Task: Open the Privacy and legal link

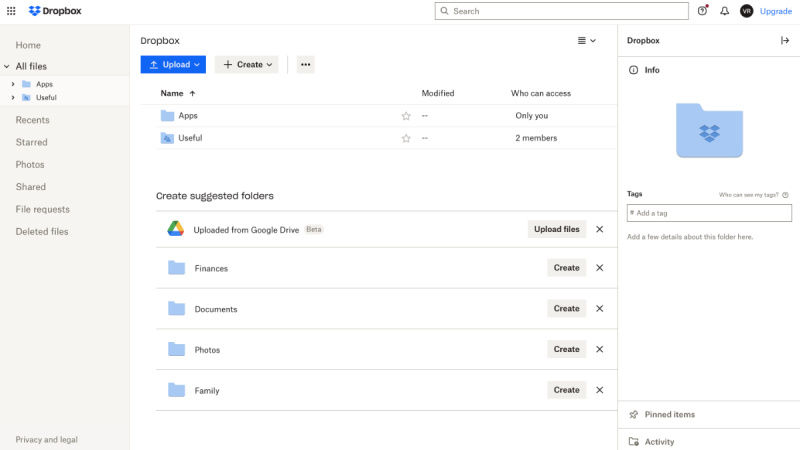Action: [46, 439]
